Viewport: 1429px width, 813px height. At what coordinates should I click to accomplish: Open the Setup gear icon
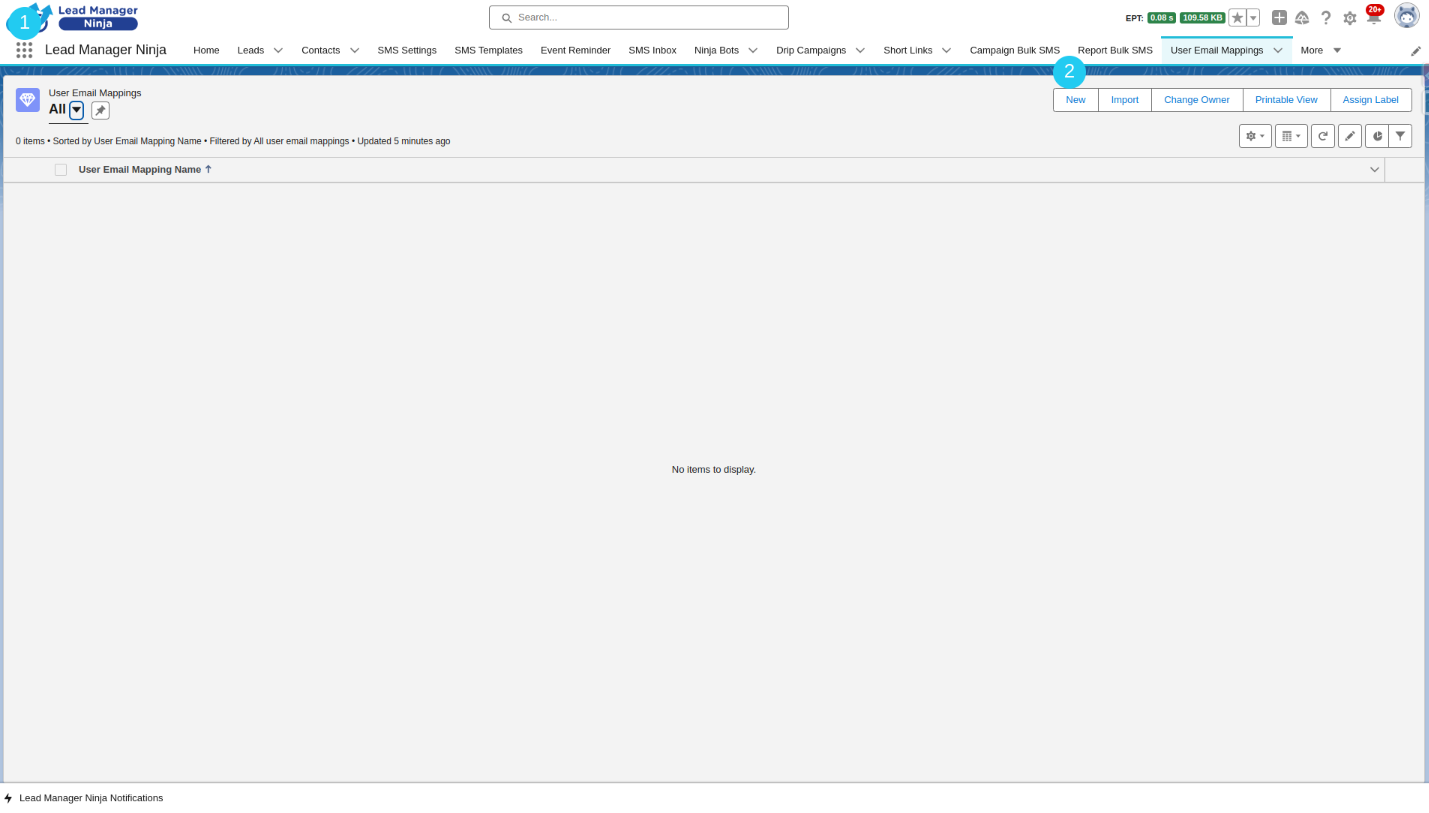pyautogui.click(x=1350, y=18)
